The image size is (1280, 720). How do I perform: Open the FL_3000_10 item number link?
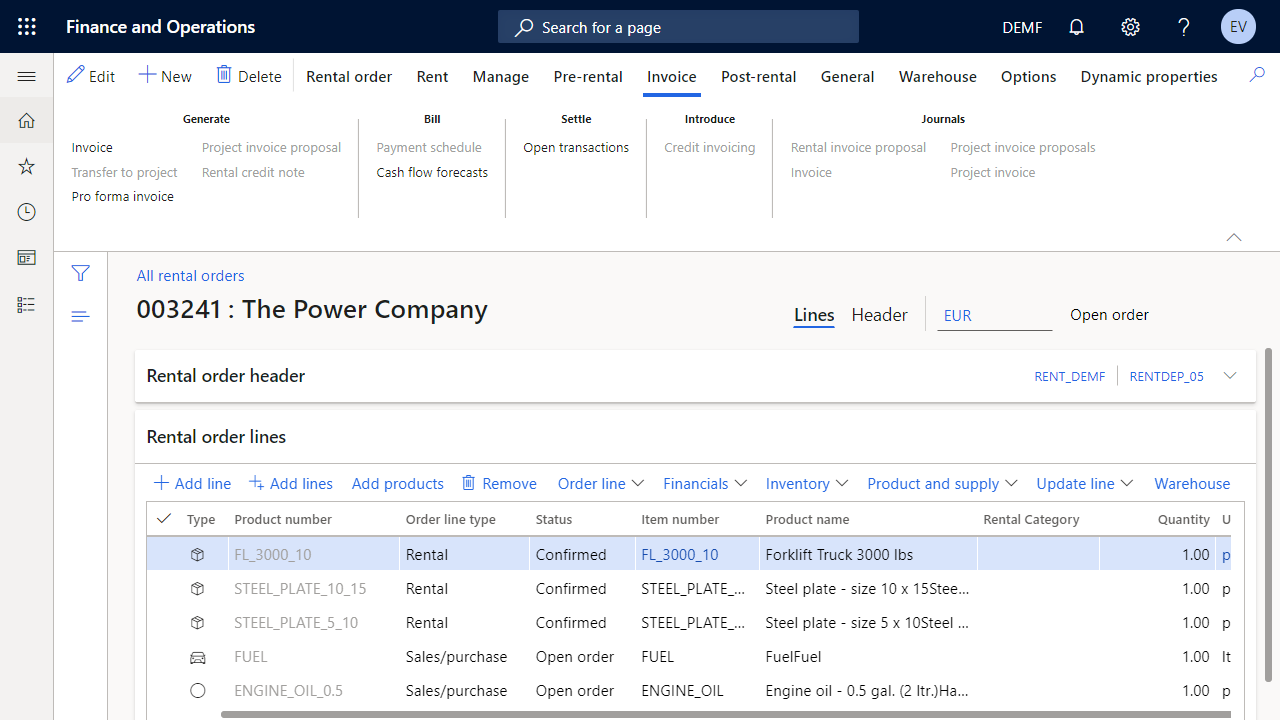point(680,555)
